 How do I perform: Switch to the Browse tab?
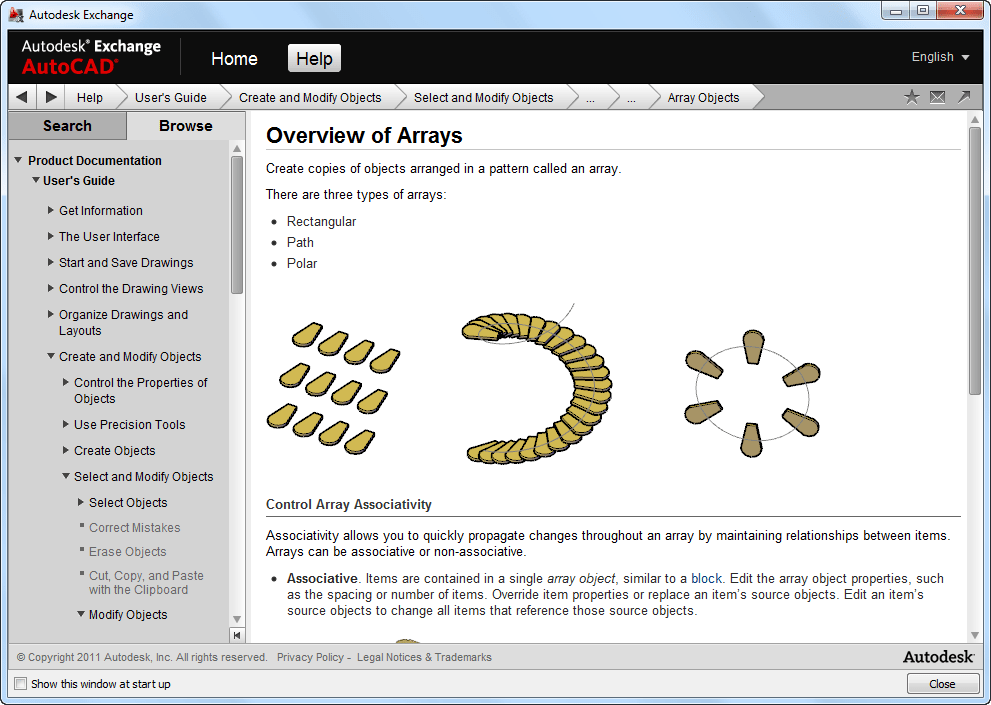tap(186, 126)
